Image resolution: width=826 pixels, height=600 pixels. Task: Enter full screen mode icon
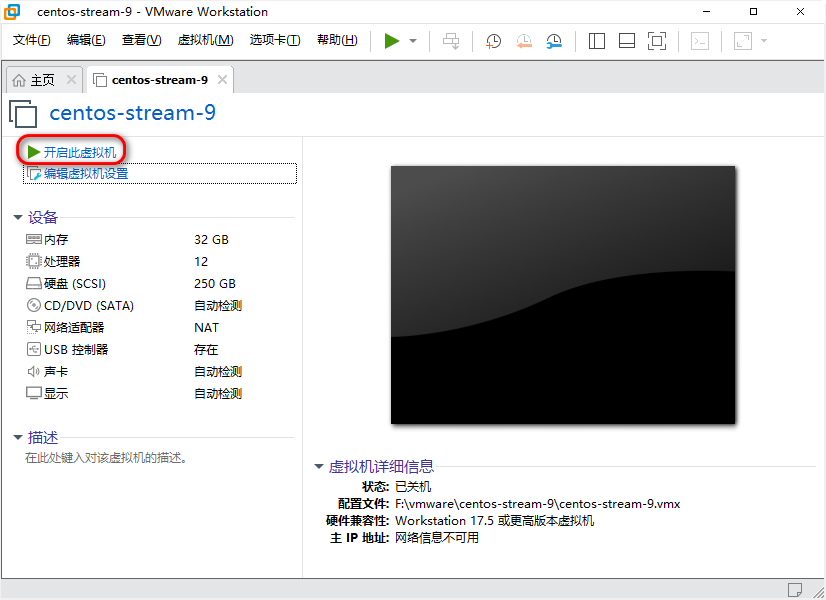(656, 41)
